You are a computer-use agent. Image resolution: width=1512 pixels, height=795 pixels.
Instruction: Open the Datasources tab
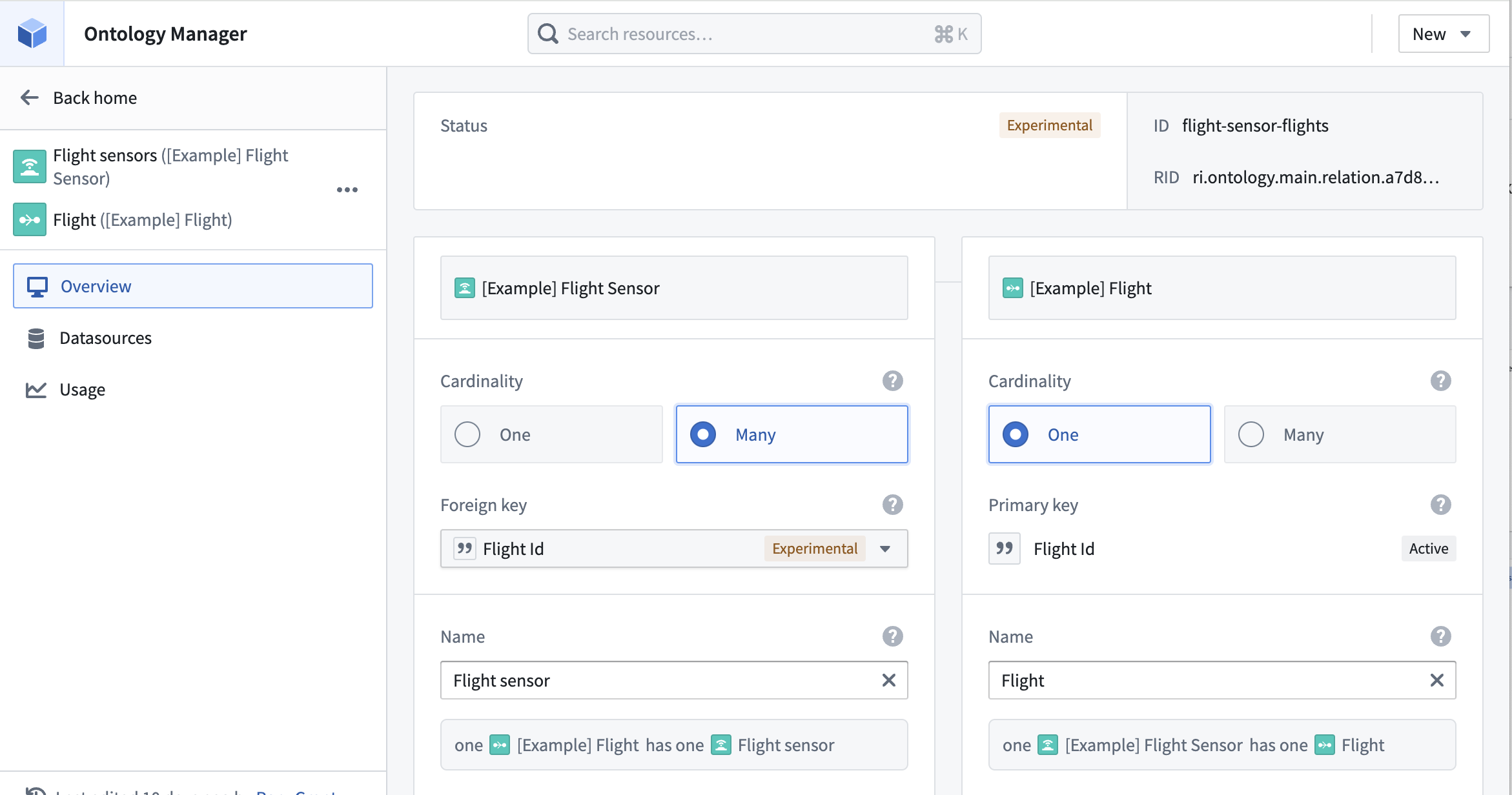point(193,338)
